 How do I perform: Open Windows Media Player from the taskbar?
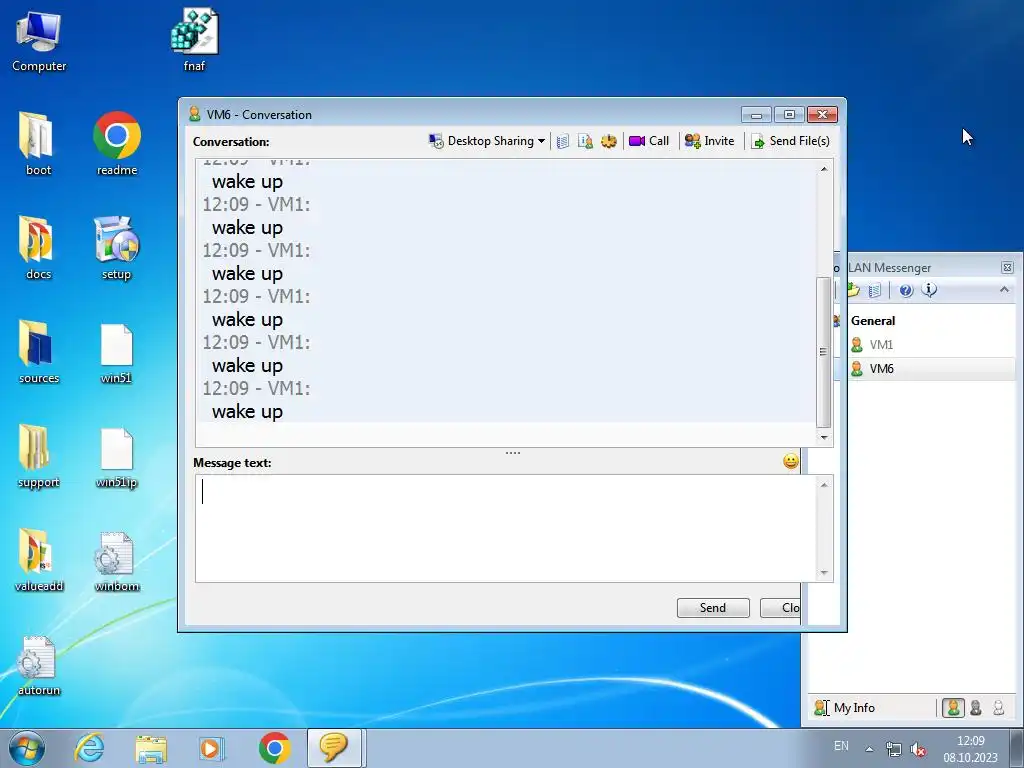pyautogui.click(x=212, y=748)
